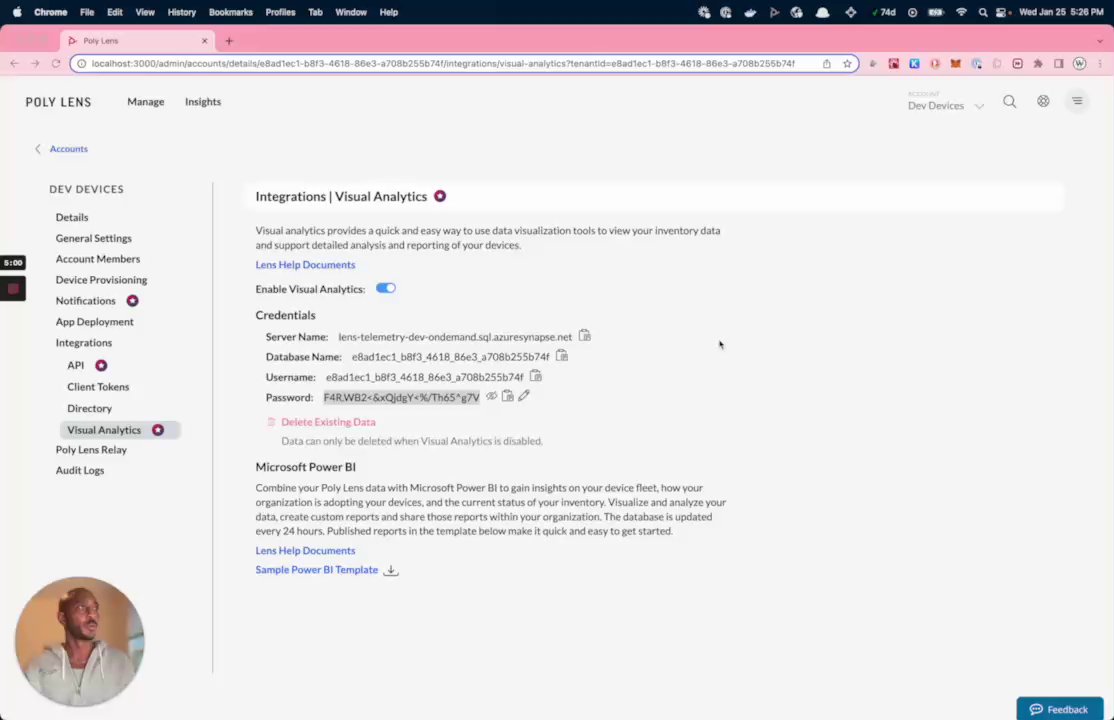1114x720 pixels.
Task: Open the API integrations page
Action: (75, 365)
